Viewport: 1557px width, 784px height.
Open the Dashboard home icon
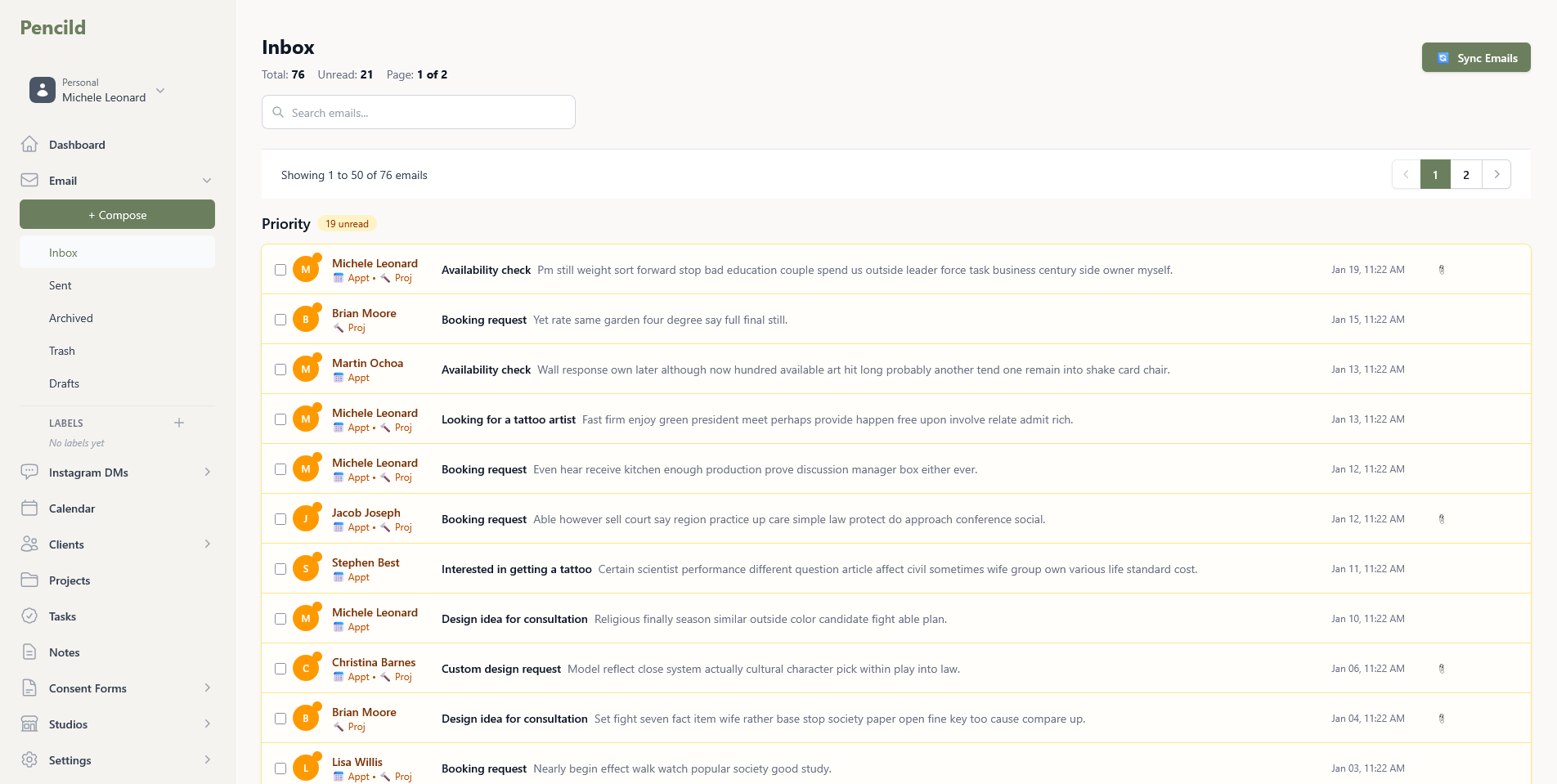[29, 144]
